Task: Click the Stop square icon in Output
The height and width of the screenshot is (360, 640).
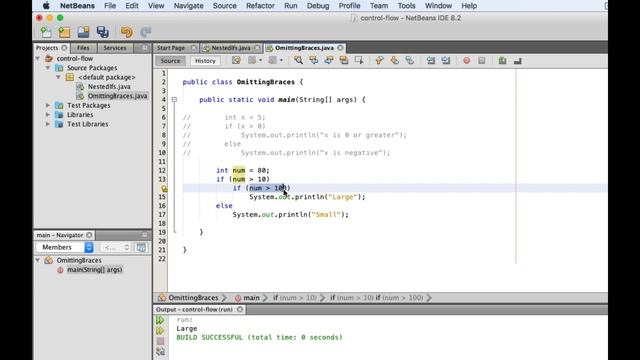Action: point(160,341)
